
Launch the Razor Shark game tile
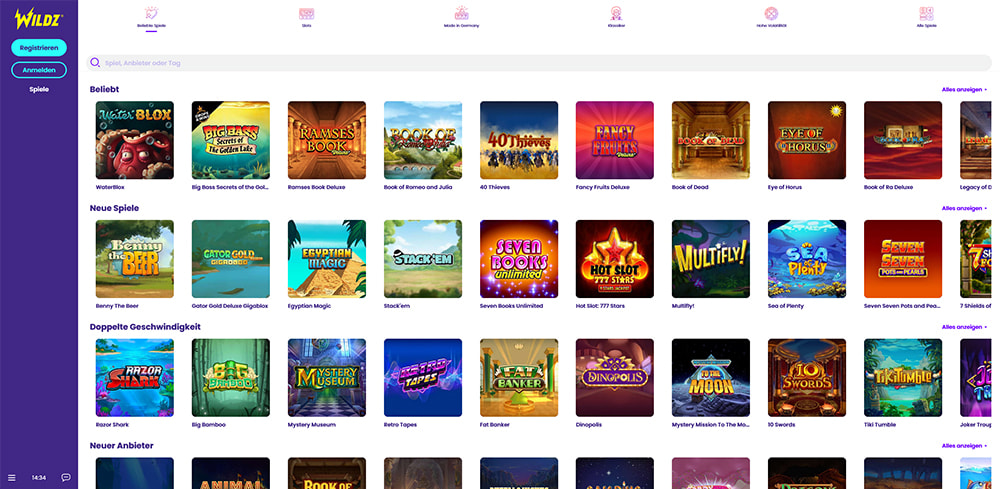(x=134, y=377)
